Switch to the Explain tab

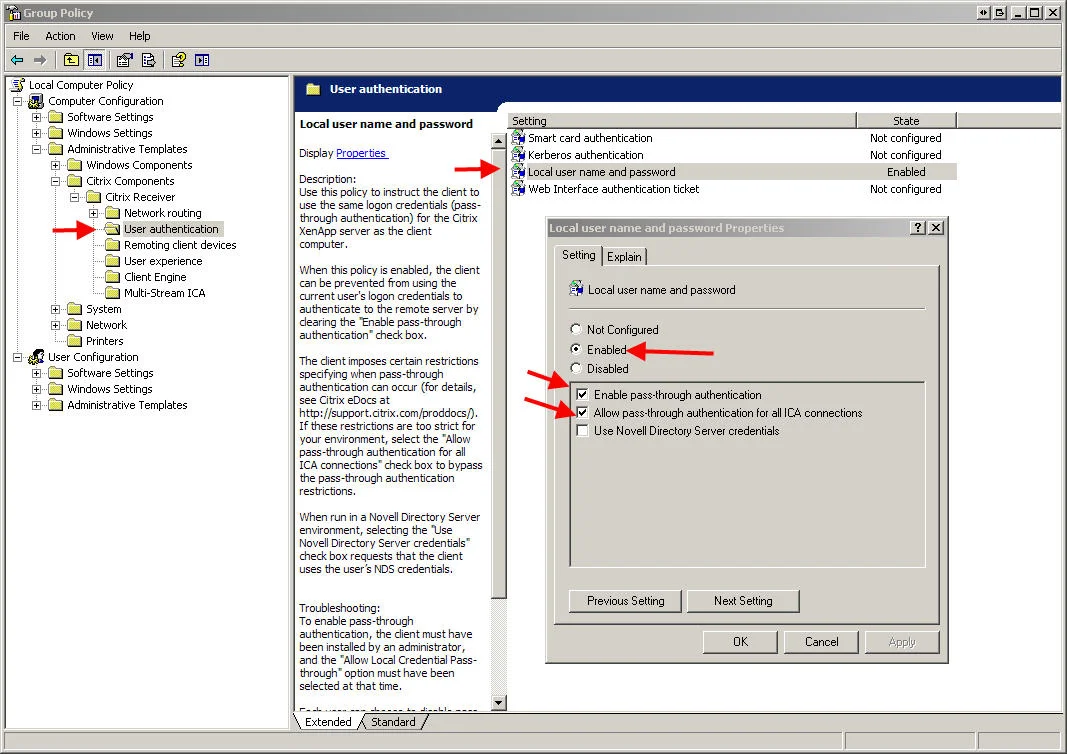[624, 257]
